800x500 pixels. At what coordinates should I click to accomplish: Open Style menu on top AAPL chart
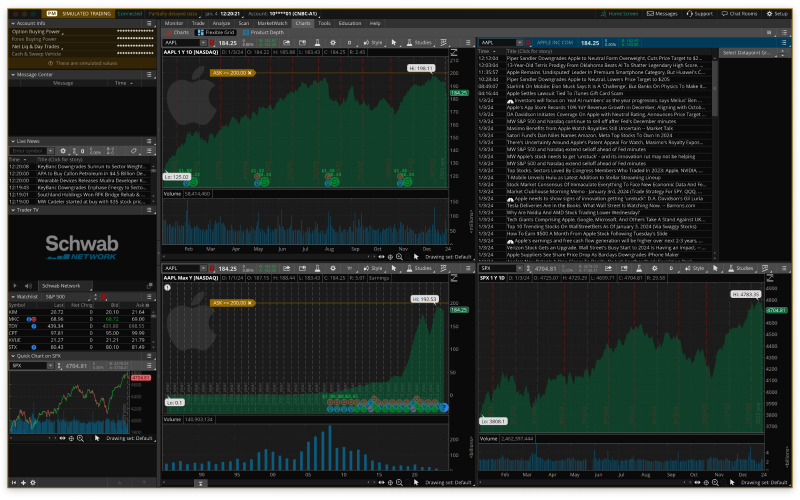[374, 44]
